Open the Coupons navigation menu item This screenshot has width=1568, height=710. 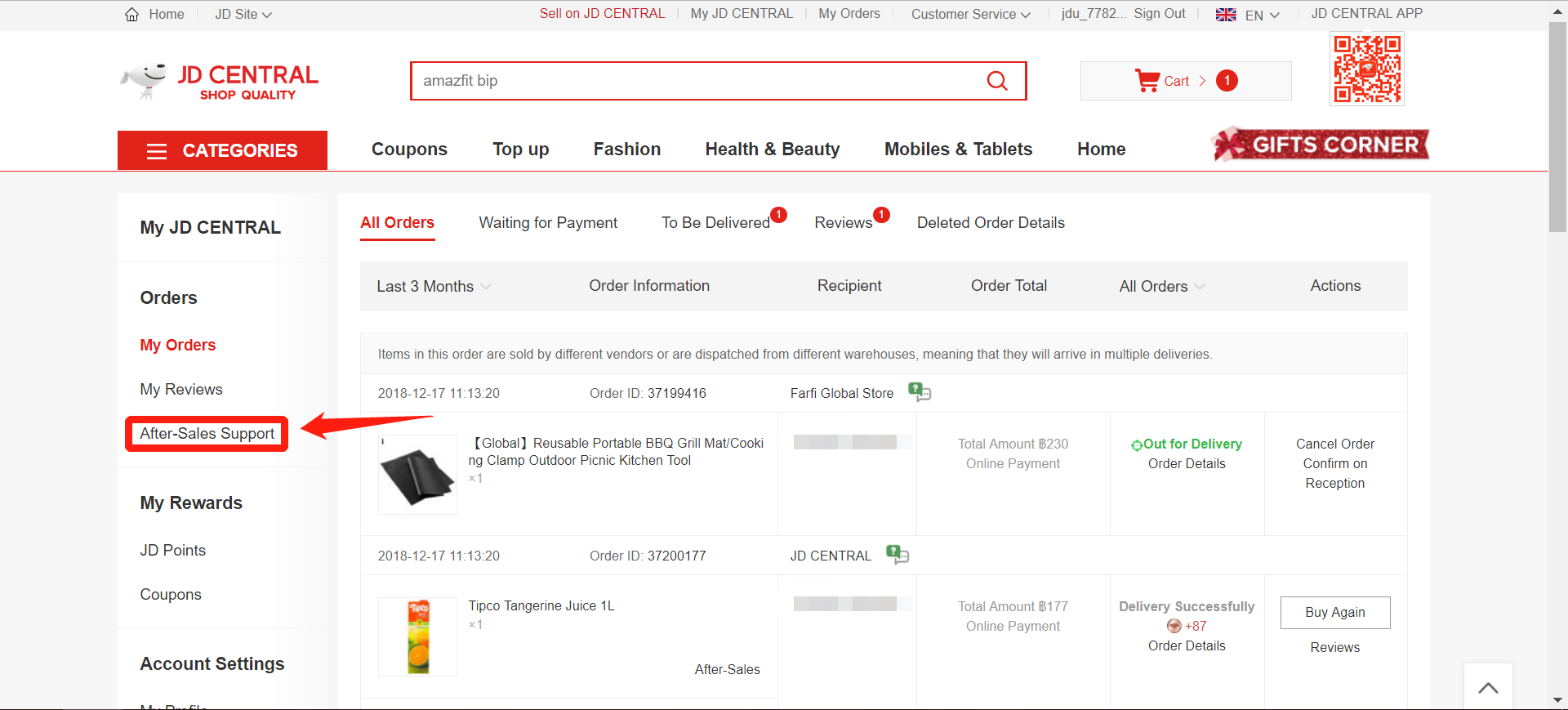click(x=409, y=149)
